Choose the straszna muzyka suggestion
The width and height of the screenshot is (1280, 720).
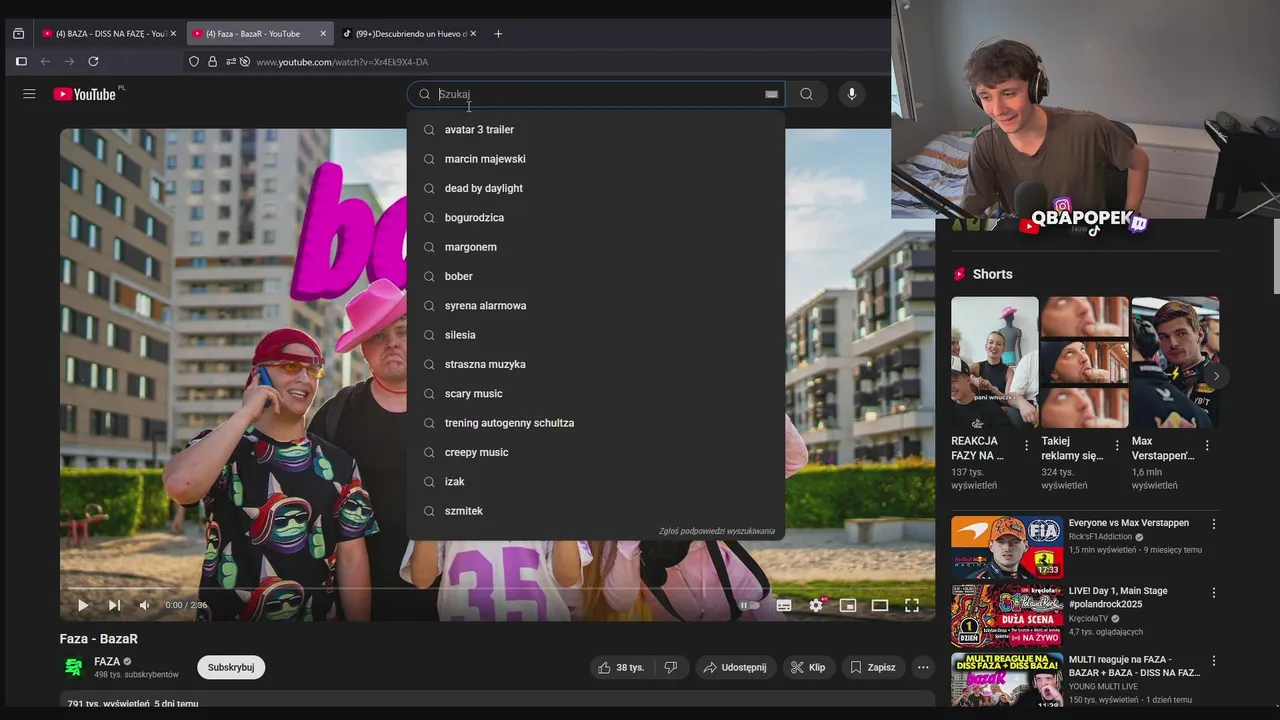tap(596, 364)
